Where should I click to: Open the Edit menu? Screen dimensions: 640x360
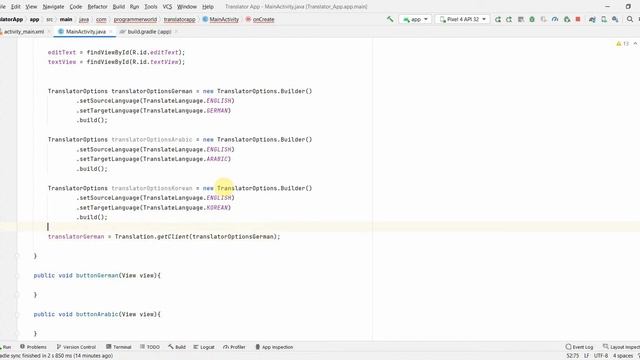[16, 7]
